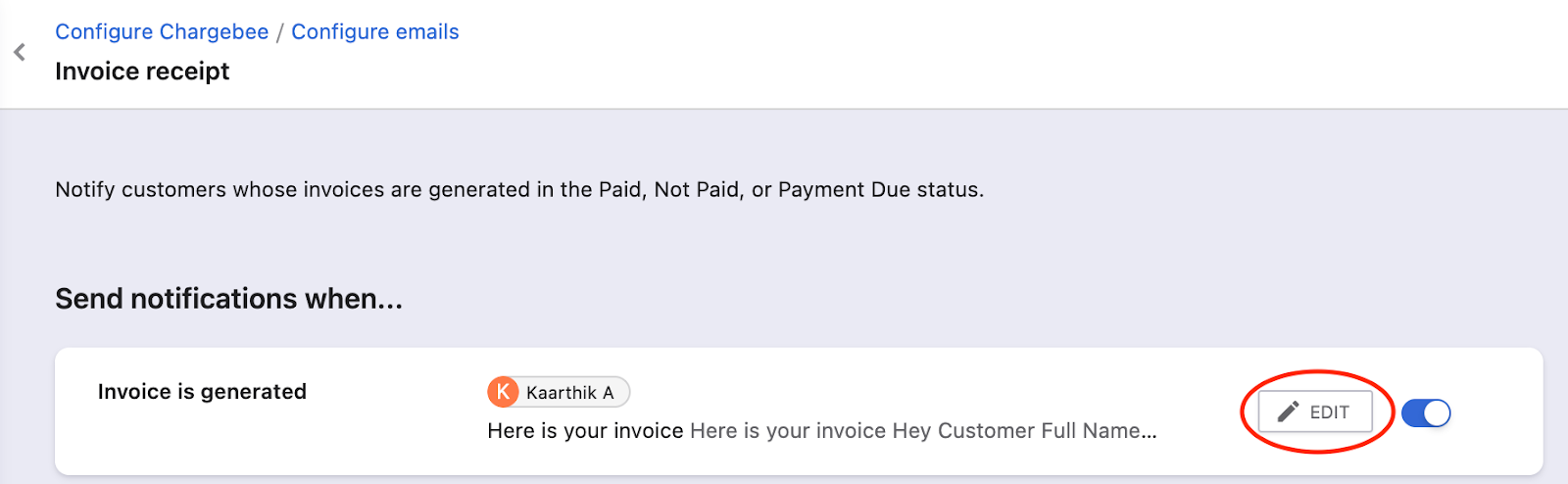
Task: Click the white knob of the toggle switch
Action: (1437, 413)
